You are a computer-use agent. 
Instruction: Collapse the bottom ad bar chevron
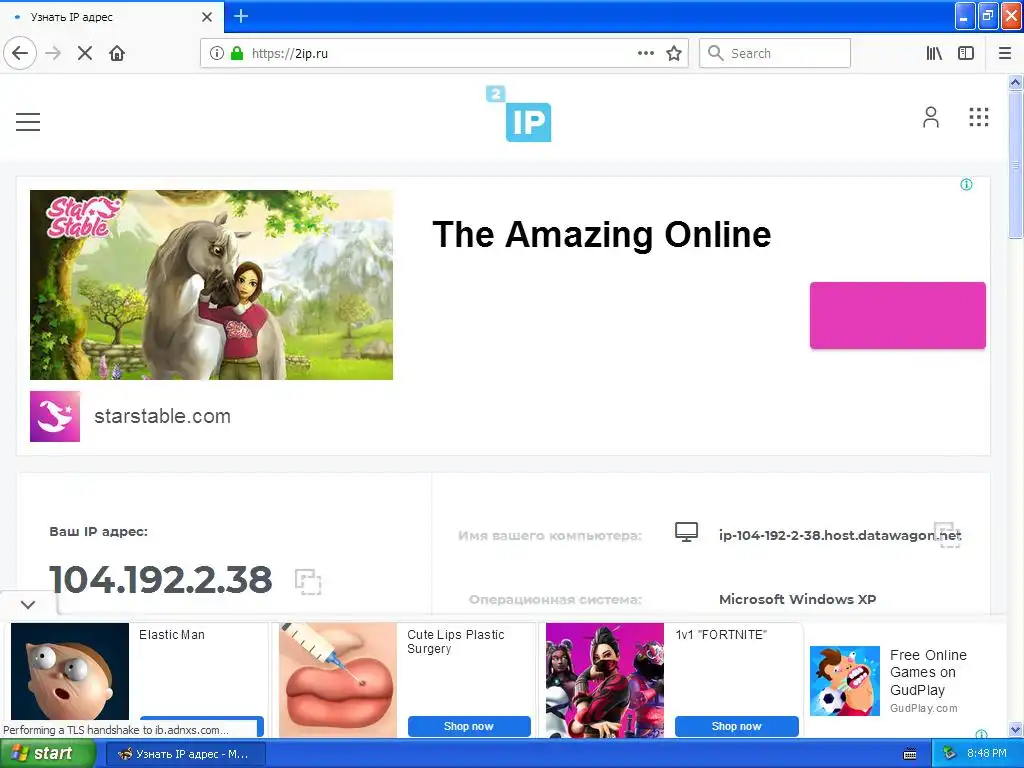(28, 605)
